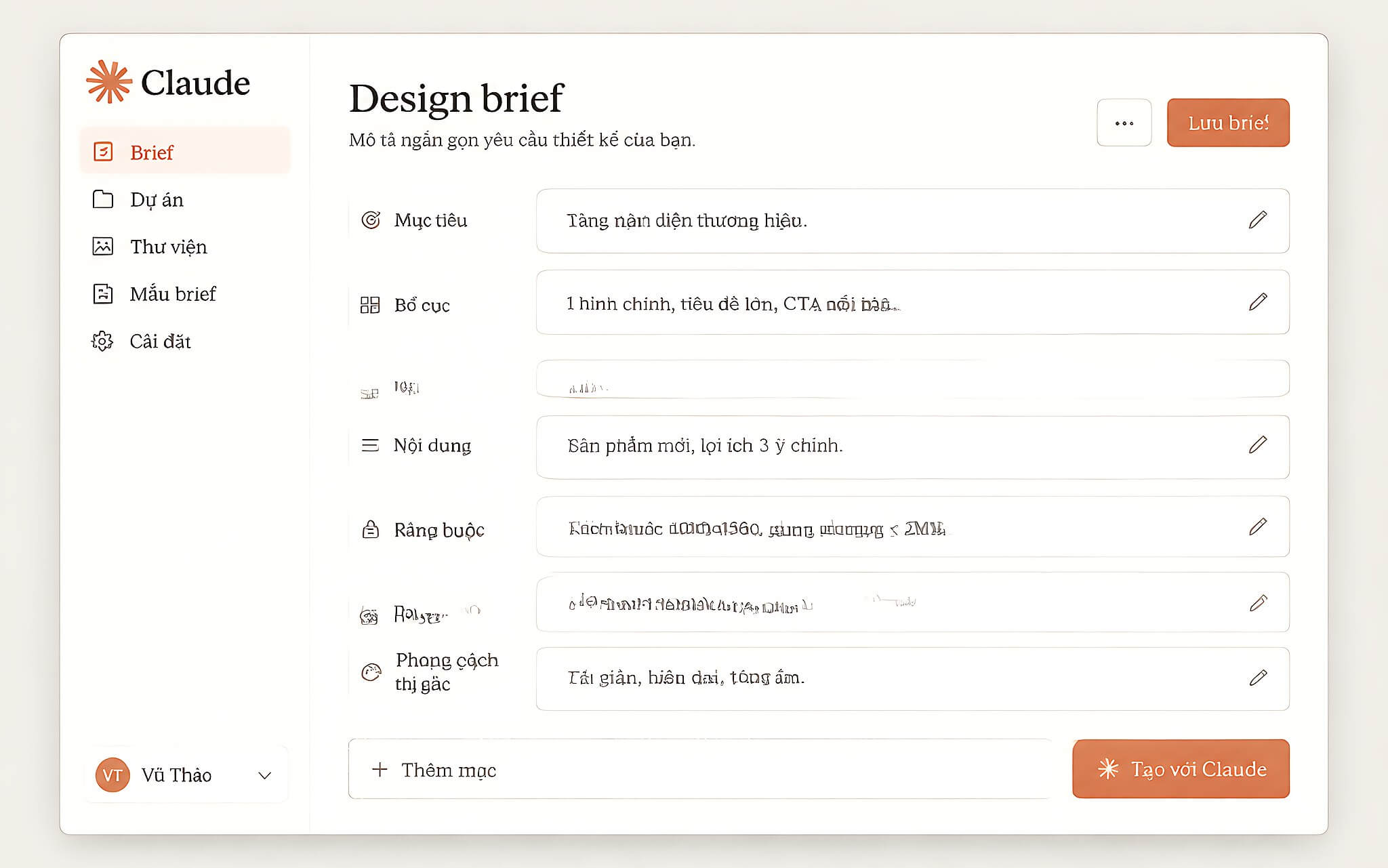1388x868 pixels.
Task: Click the Design brief page heading
Action: (456, 99)
